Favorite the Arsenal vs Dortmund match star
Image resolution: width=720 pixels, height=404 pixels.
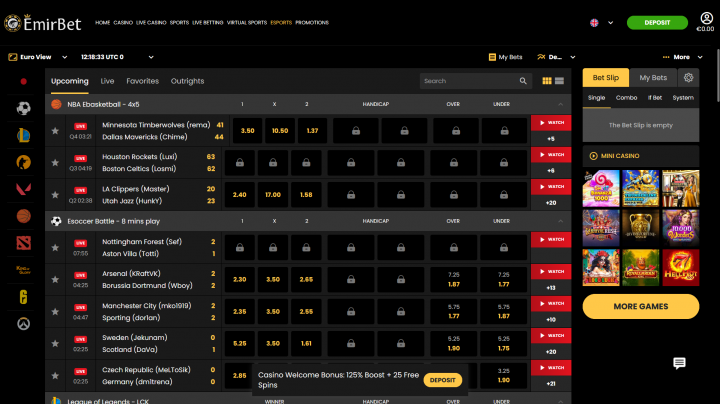pyautogui.click(x=55, y=280)
